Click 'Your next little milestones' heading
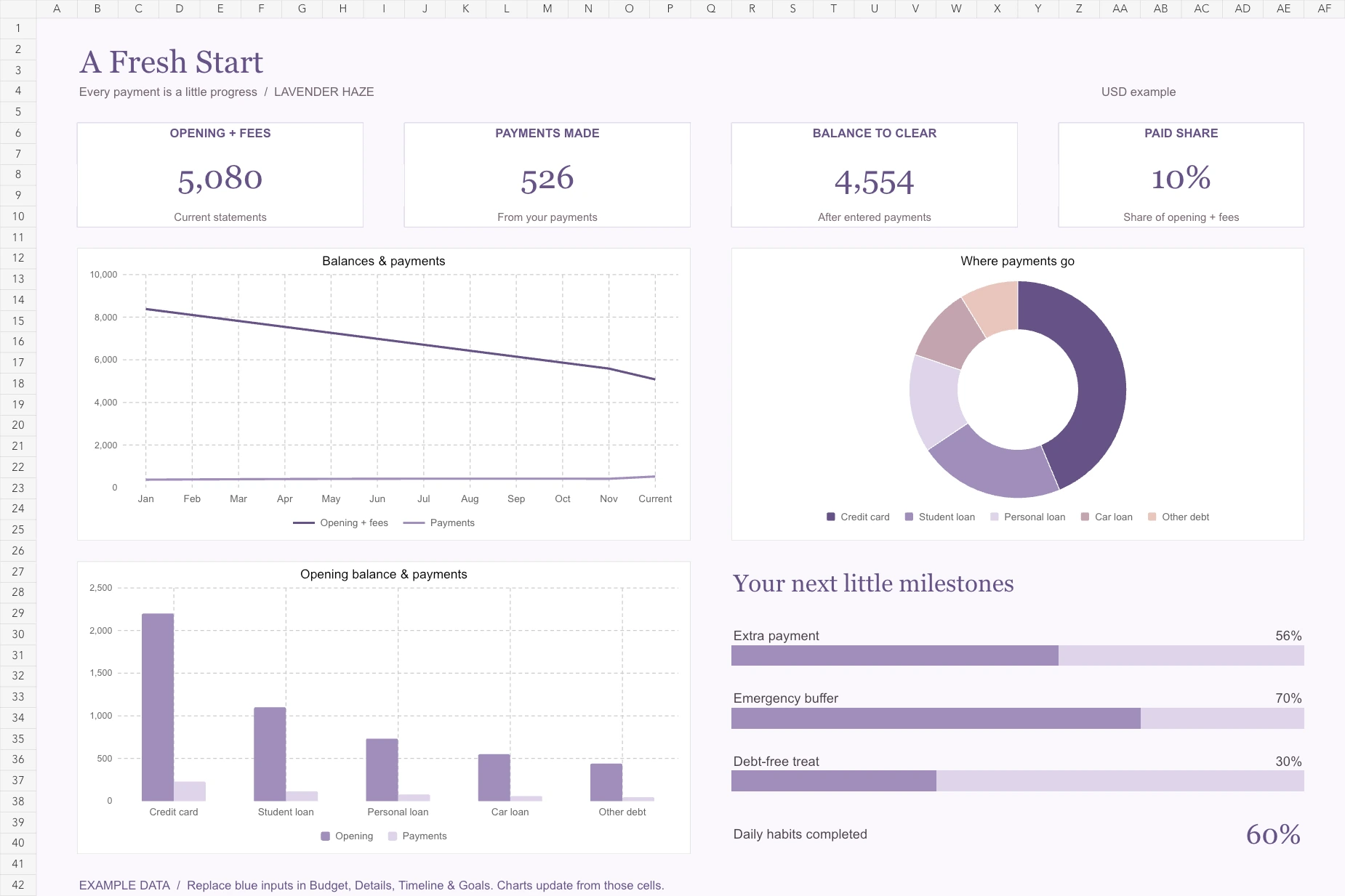Viewport: 1345px width, 896px height. (x=873, y=583)
